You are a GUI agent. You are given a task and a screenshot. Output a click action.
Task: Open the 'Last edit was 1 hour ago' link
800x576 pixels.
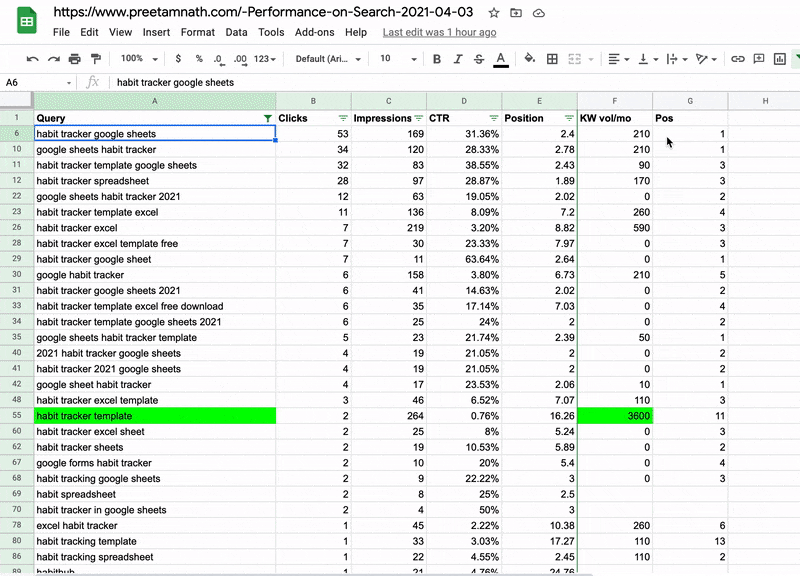(x=439, y=32)
